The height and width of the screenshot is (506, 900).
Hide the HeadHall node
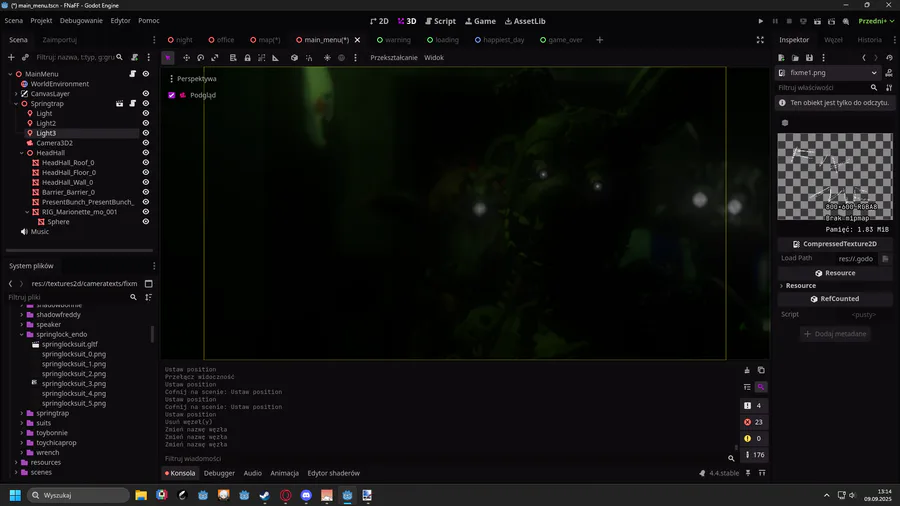click(146, 153)
